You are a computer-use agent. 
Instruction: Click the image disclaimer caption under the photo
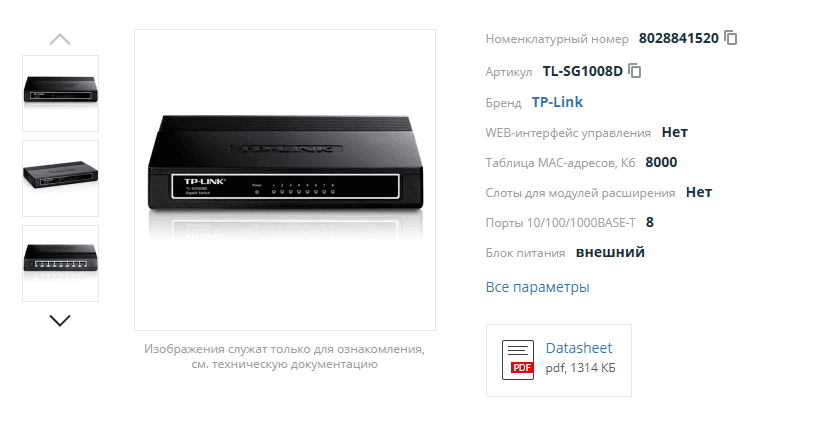click(x=284, y=357)
